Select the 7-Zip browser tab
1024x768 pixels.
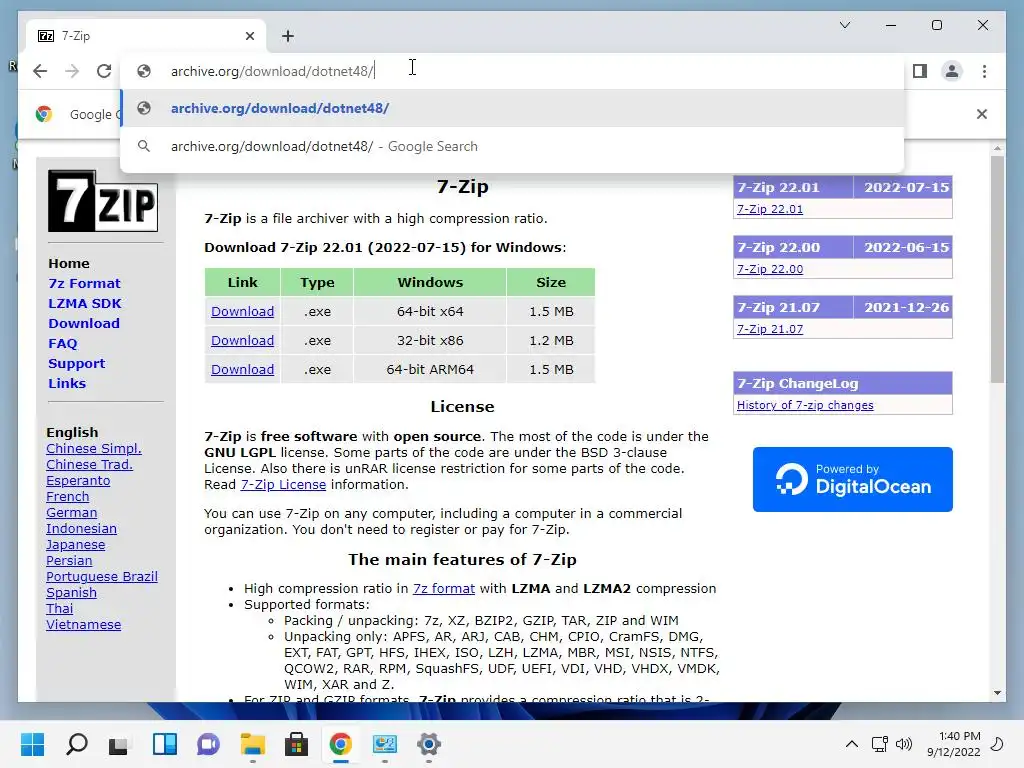[x=144, y=36]
